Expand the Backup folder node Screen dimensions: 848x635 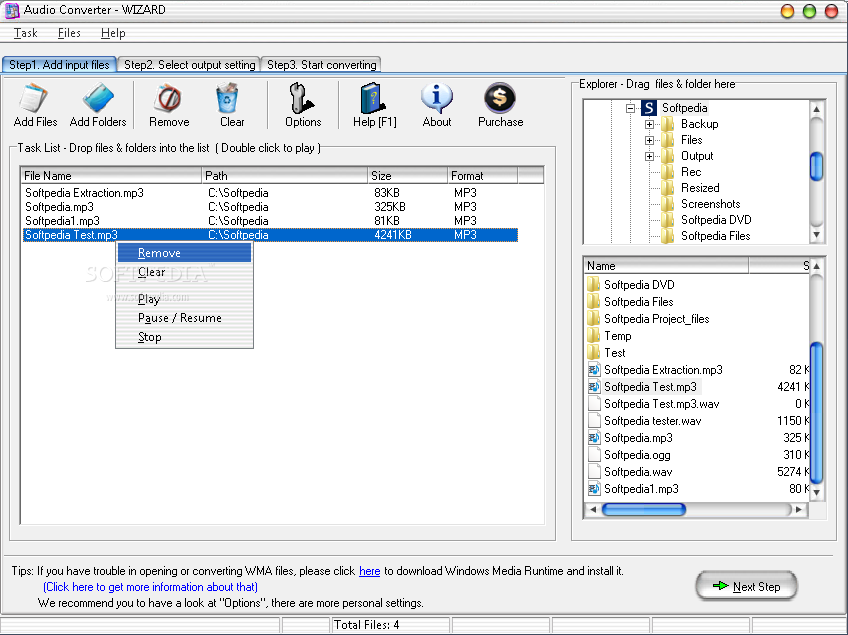point(650,124)
